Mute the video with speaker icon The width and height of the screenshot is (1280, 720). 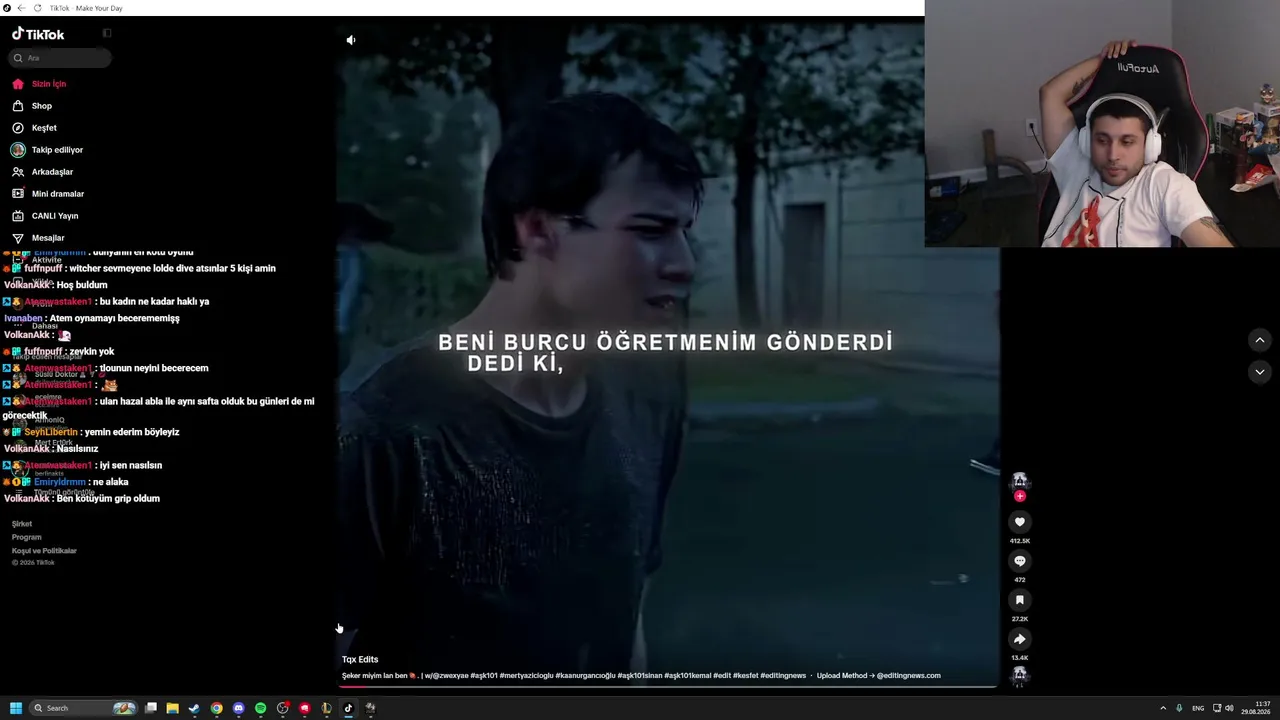click(350, 40)
